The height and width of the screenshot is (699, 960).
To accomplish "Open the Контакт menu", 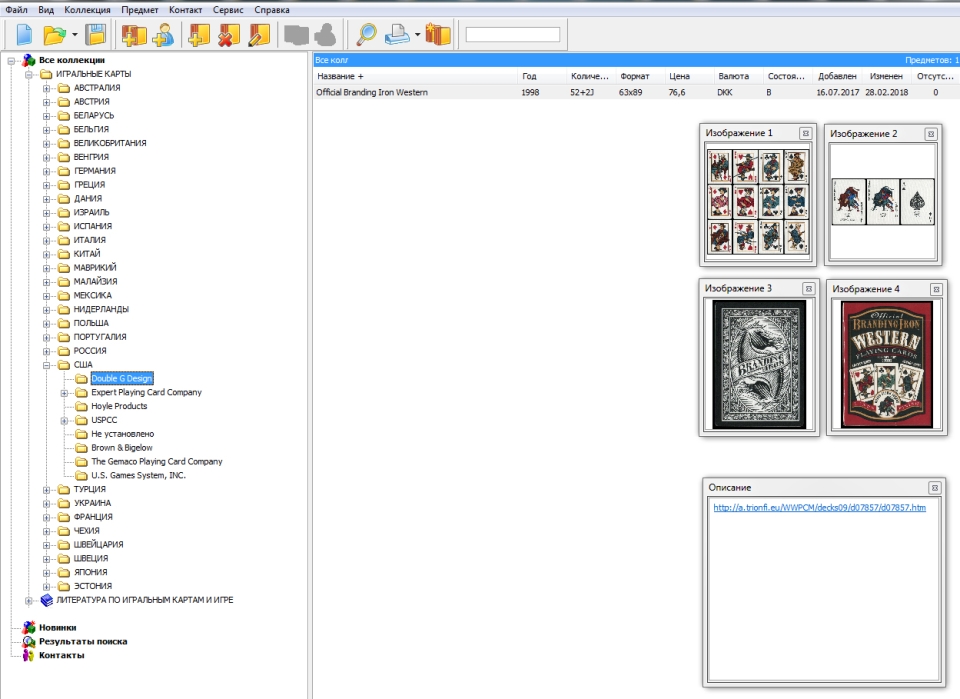I will (186, 10).
